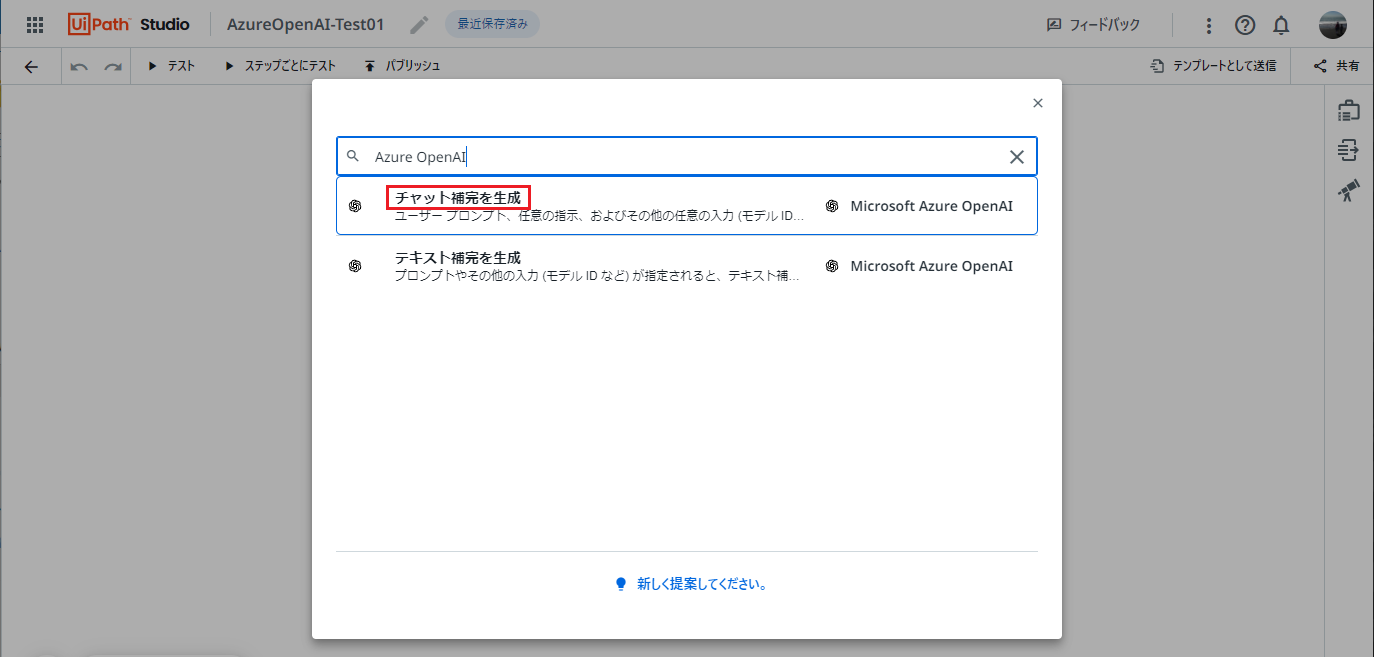Open the help question mark icon
The width and height of the screenshot is (1374, 657).
1245,25
